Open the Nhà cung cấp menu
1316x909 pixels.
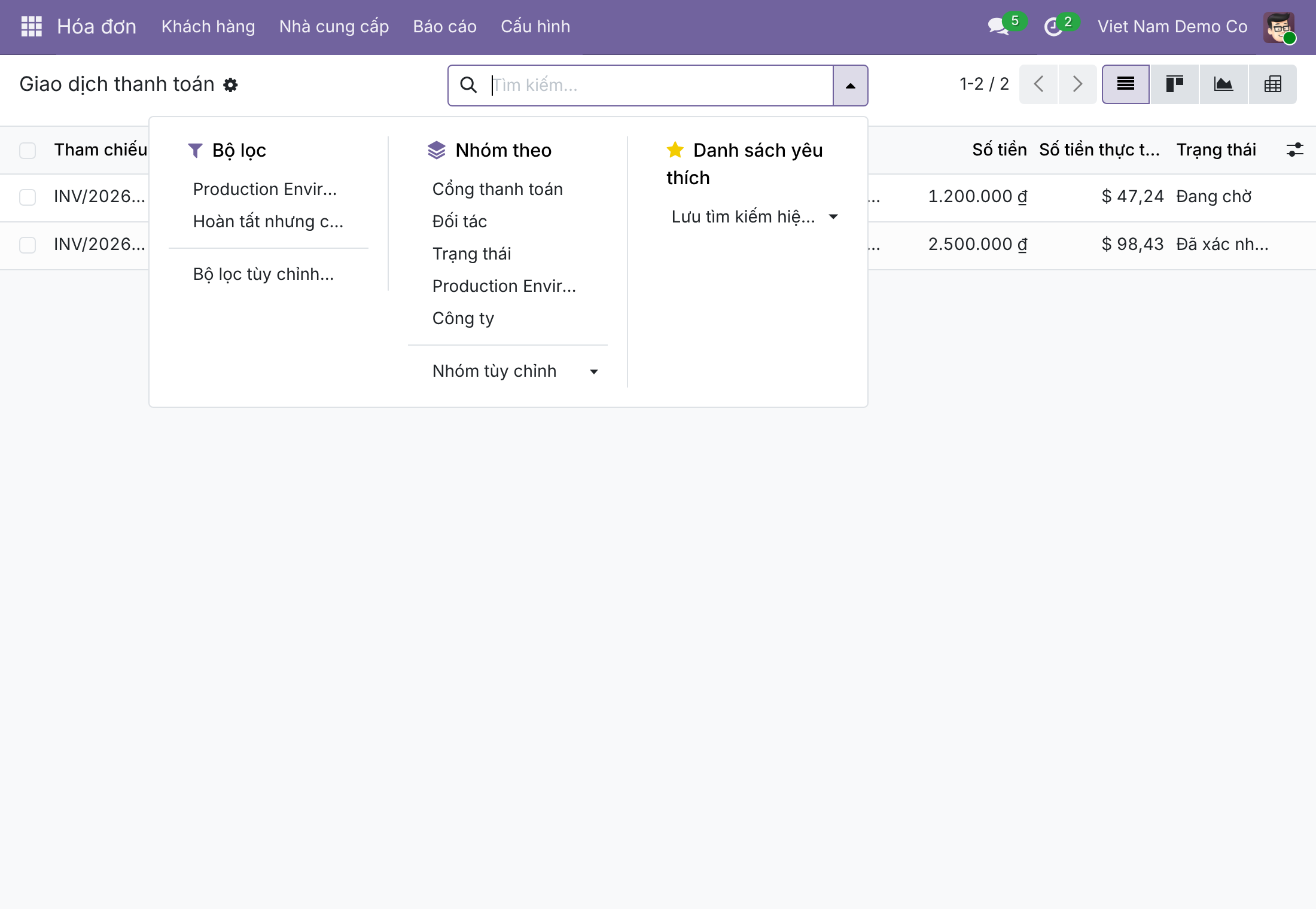point(334,27)
